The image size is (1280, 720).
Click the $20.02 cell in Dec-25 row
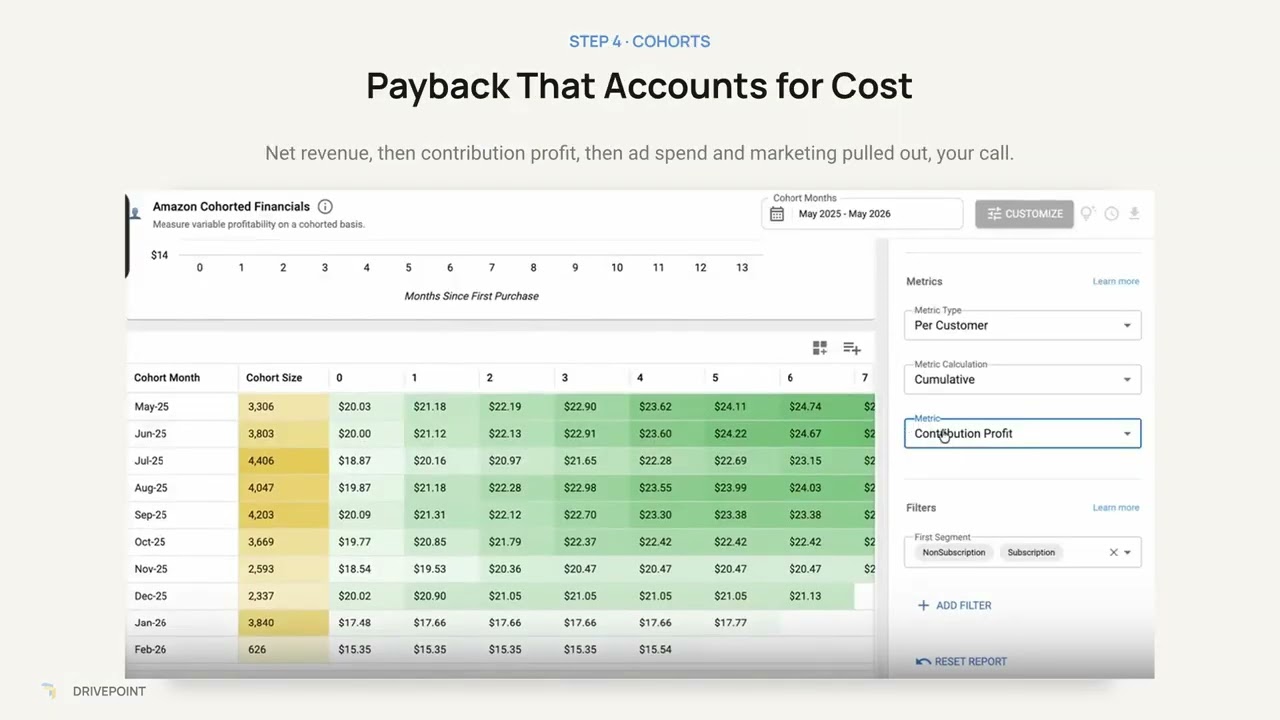pos(366,595)
